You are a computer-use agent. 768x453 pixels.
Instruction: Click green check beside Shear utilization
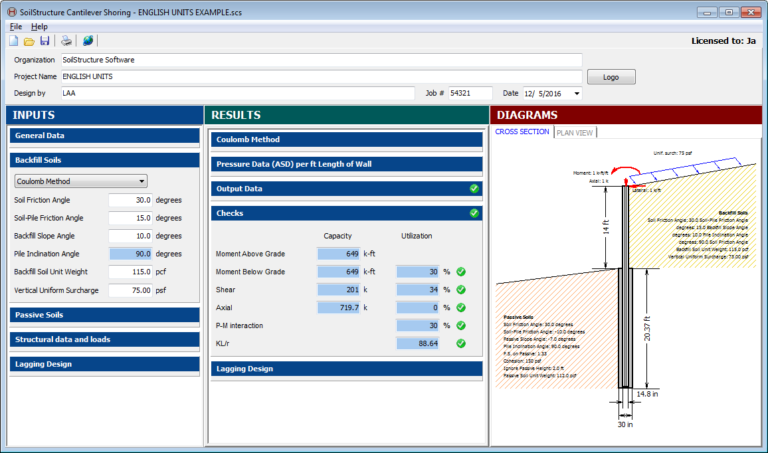point(461,289)
